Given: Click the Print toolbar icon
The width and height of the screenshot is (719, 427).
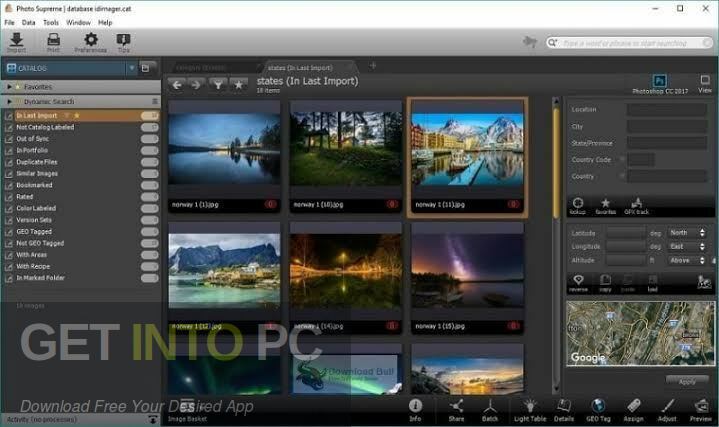Looking at the screenshot, I should [54, 42].
